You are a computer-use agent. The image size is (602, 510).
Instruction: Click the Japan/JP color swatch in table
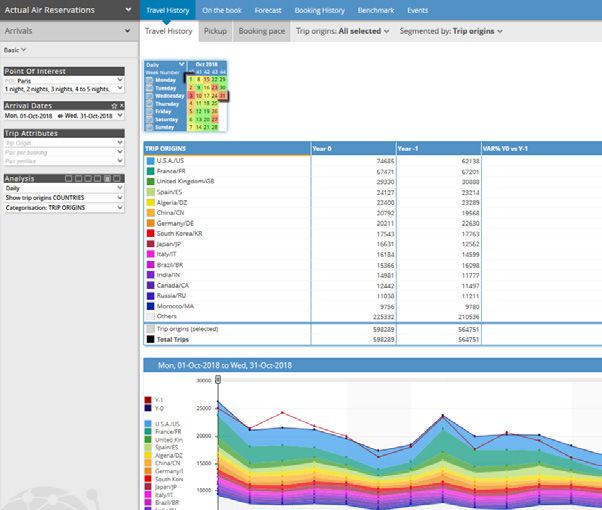pyautogui.click(x=150, y=244)
